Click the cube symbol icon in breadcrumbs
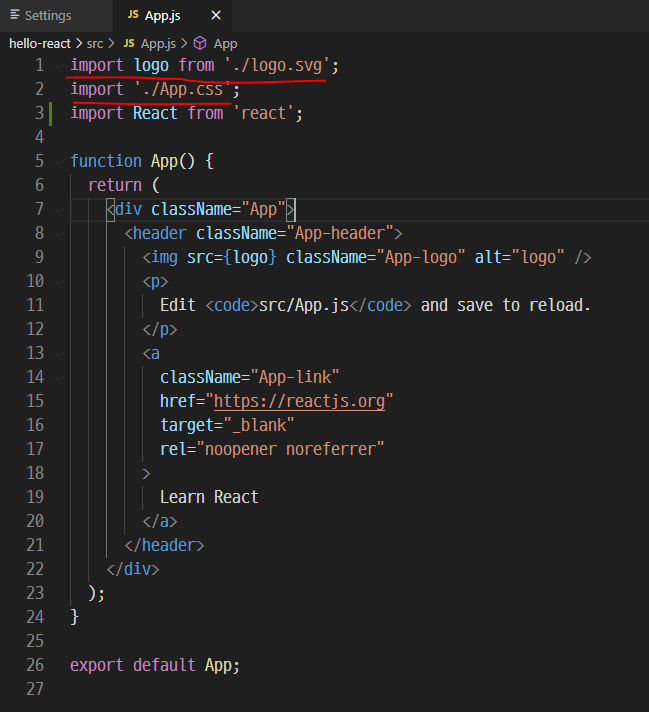Viewport: 649px width, 712px height. click(200, 43)
